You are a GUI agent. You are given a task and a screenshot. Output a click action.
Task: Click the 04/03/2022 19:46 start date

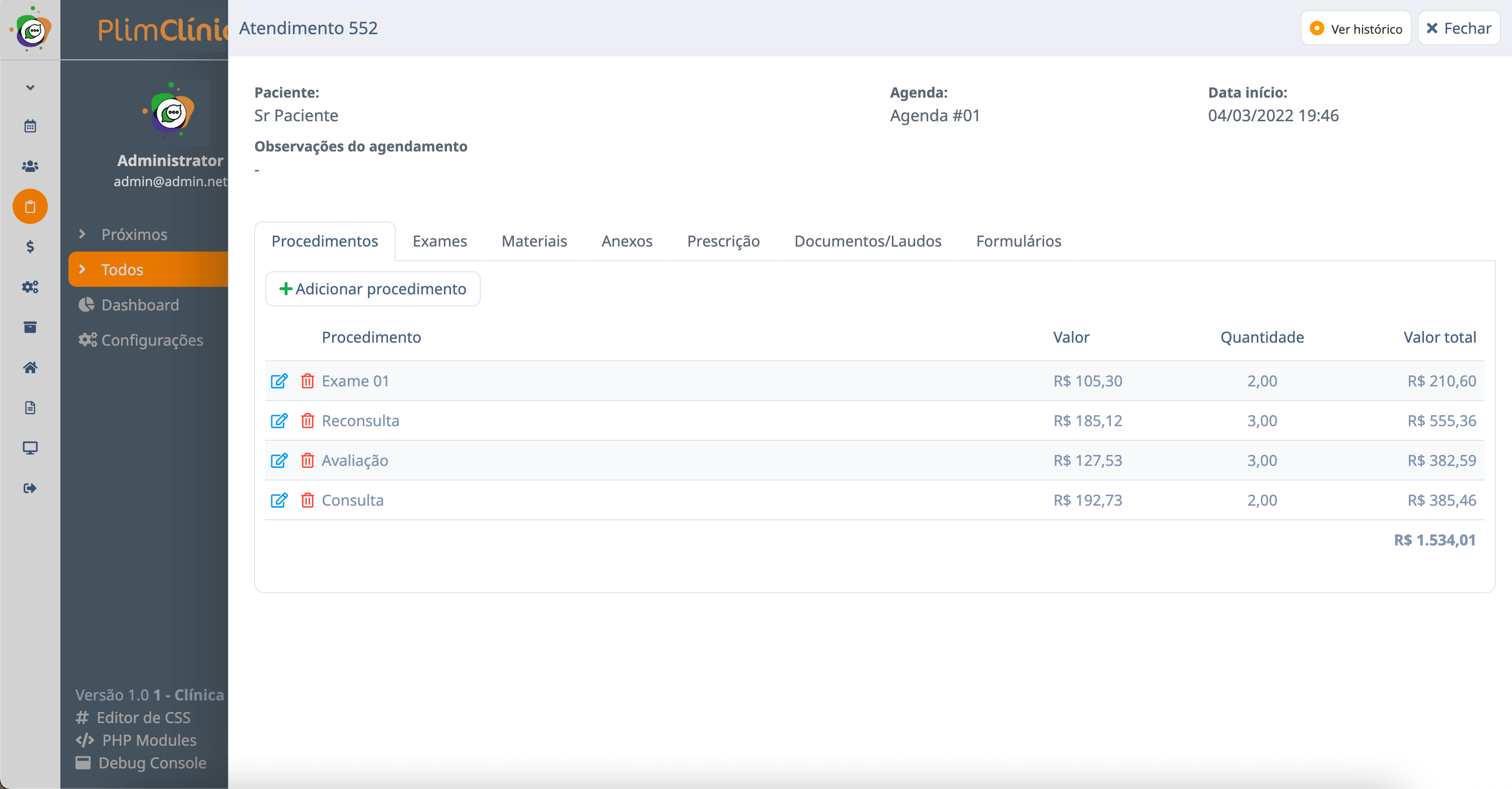point(1273,116)
